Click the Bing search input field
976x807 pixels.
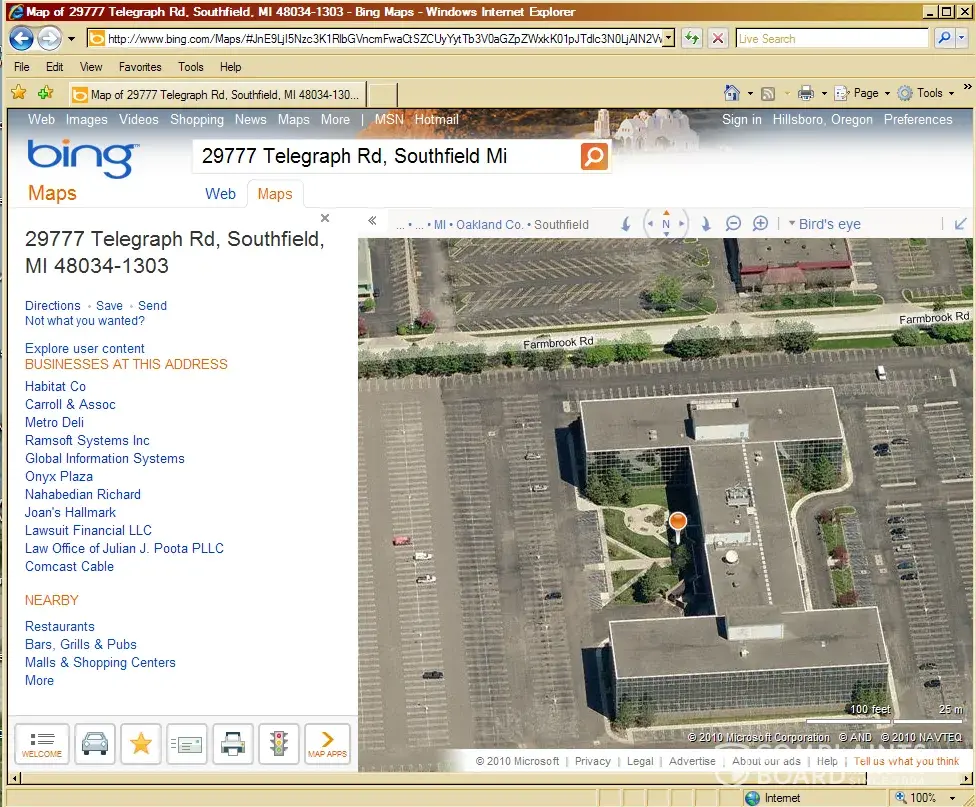(x=385, y=157)
